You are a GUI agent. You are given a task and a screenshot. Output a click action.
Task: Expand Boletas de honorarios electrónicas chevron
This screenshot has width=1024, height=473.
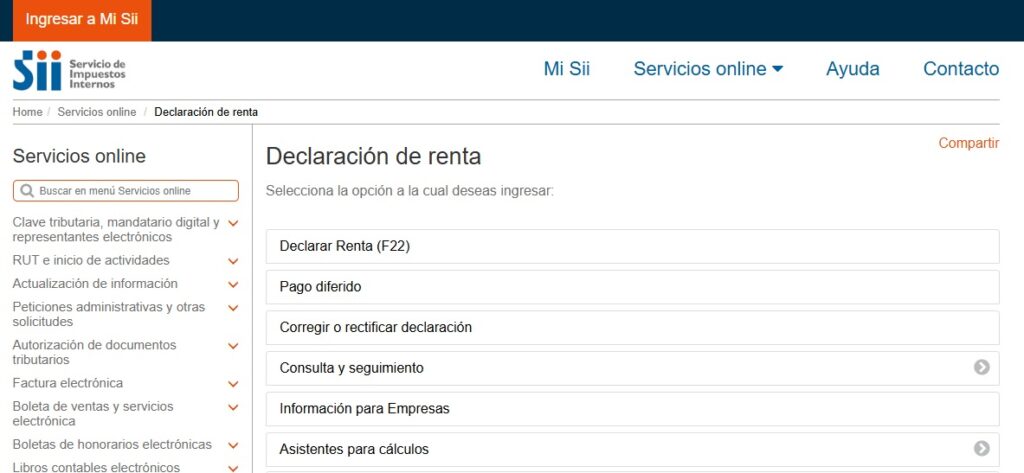[233, 445]
